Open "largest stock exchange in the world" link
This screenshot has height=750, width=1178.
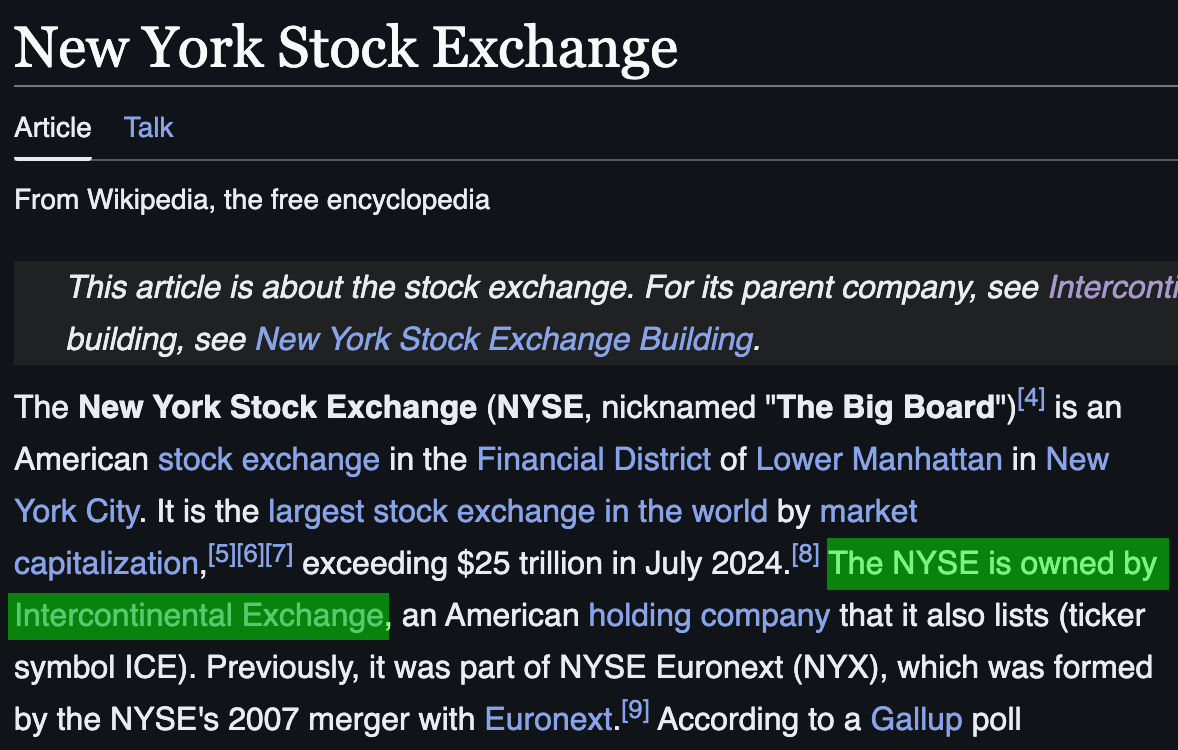518,512
